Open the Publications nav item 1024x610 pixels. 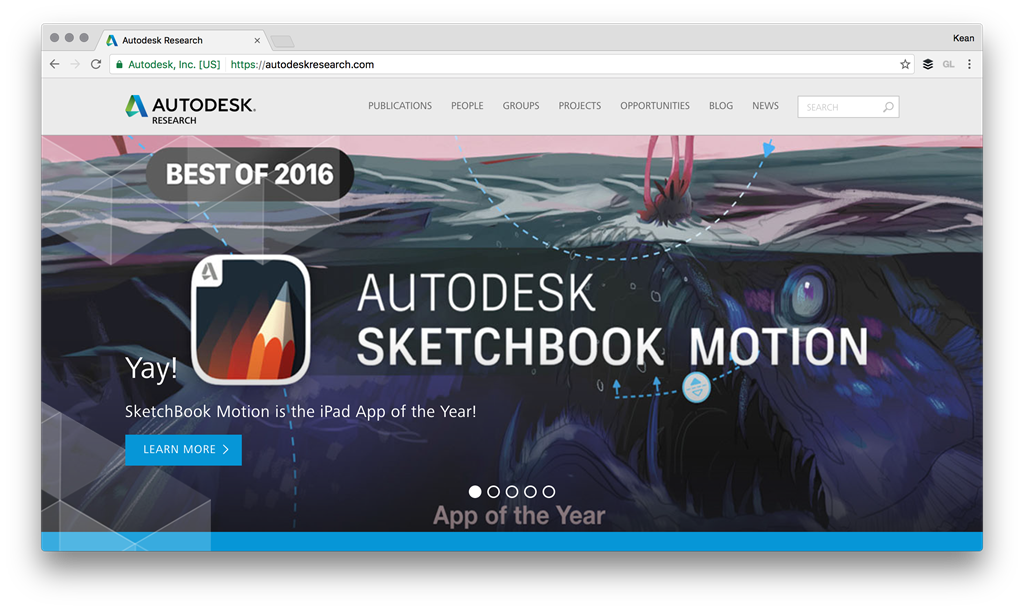(x=400, y=106)
